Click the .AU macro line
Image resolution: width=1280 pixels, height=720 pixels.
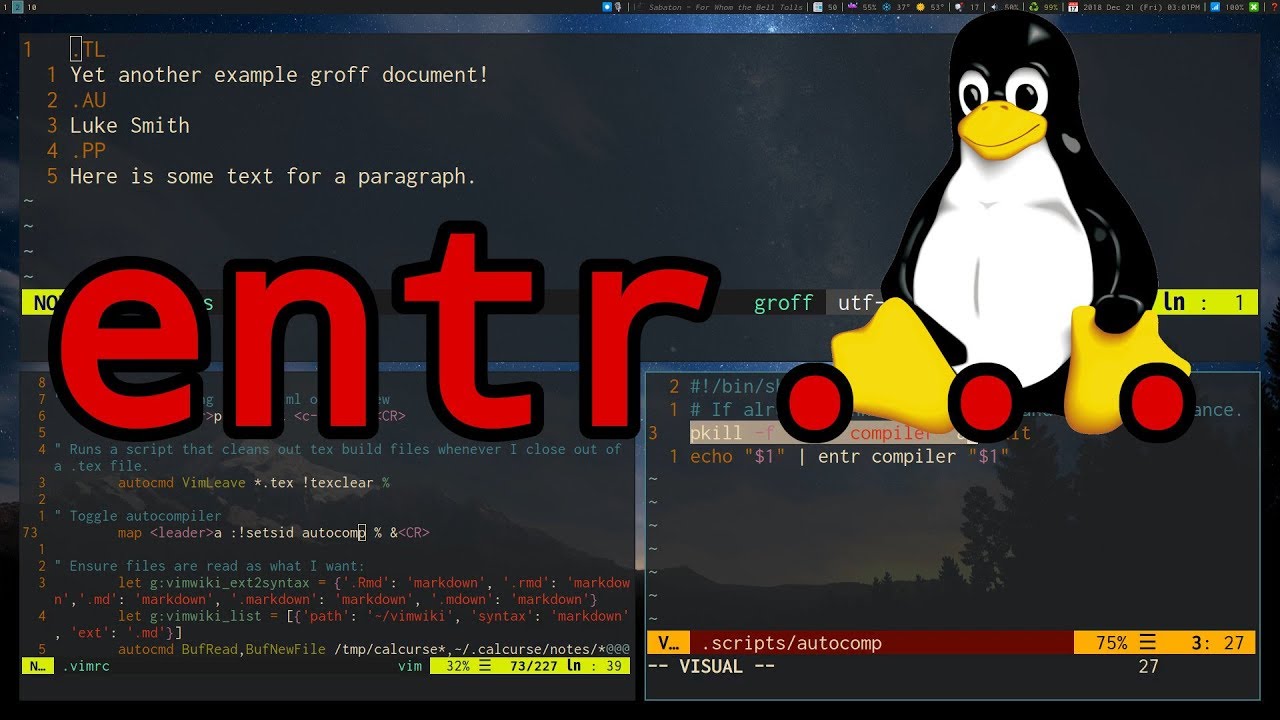tap(87, 100)
